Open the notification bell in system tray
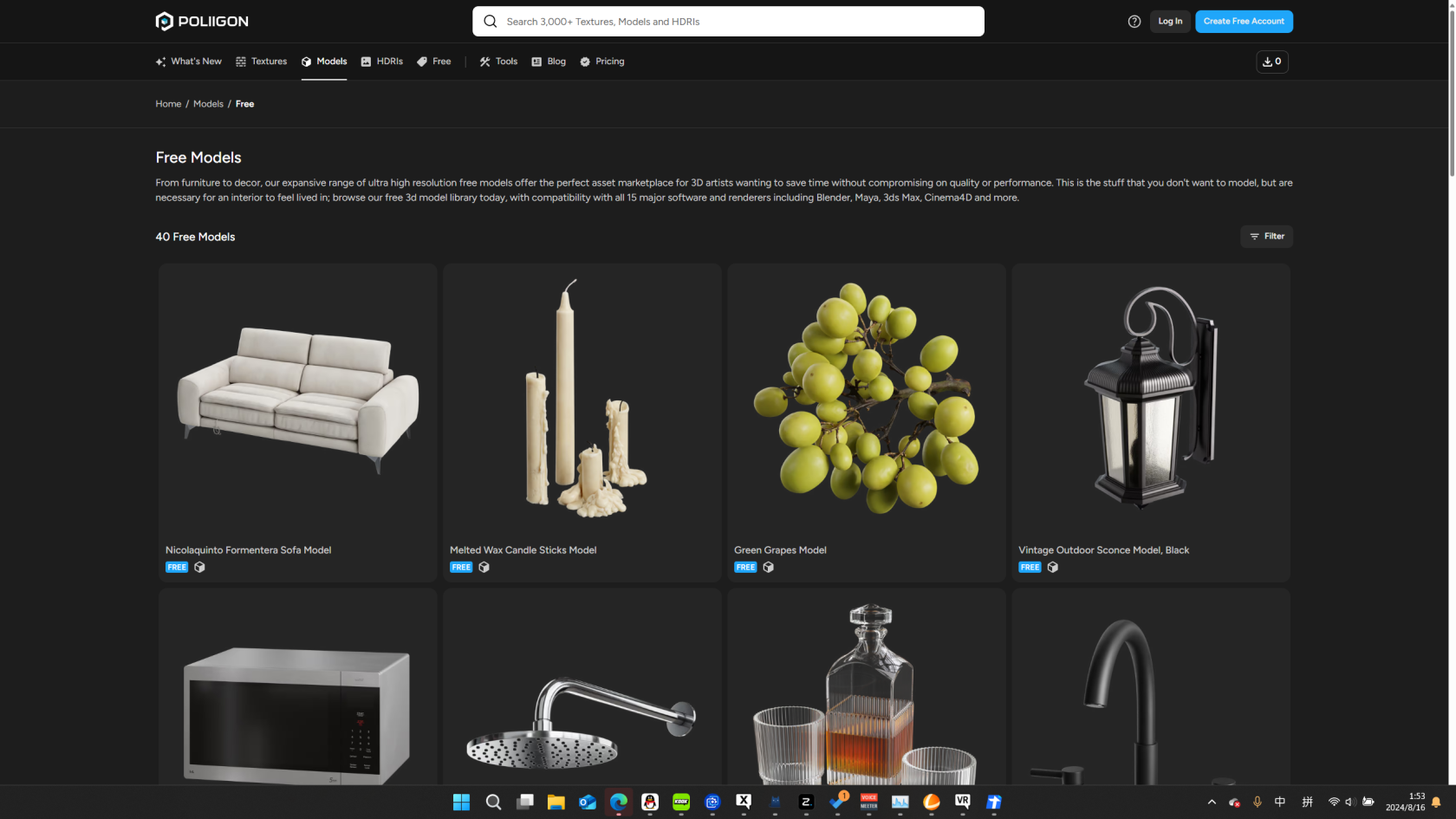Image resolution: width=1456 pixels, height=819 pixels. point(1436,802)
